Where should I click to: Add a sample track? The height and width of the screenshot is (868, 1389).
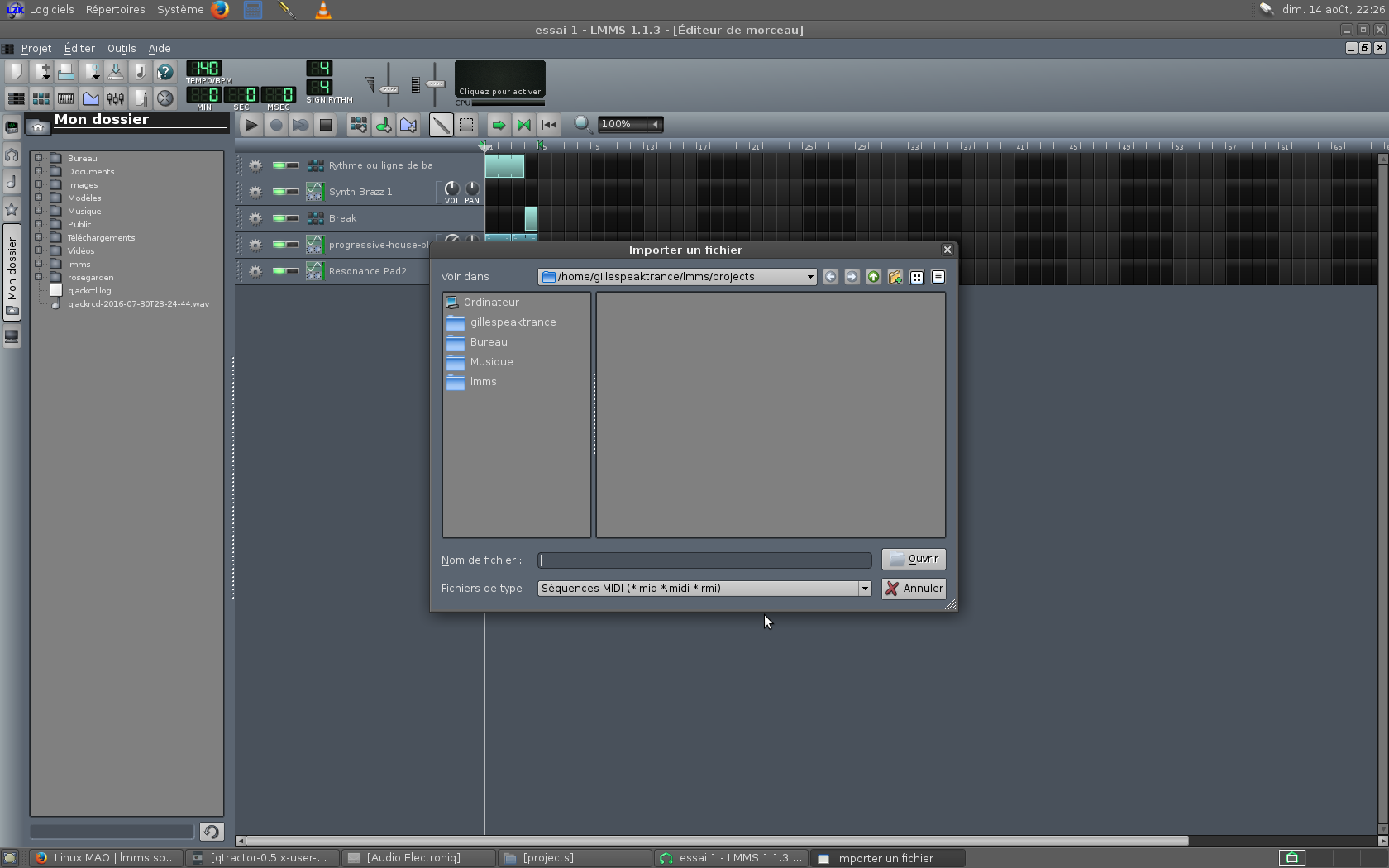pyautogui.click(x=384, y=125)
